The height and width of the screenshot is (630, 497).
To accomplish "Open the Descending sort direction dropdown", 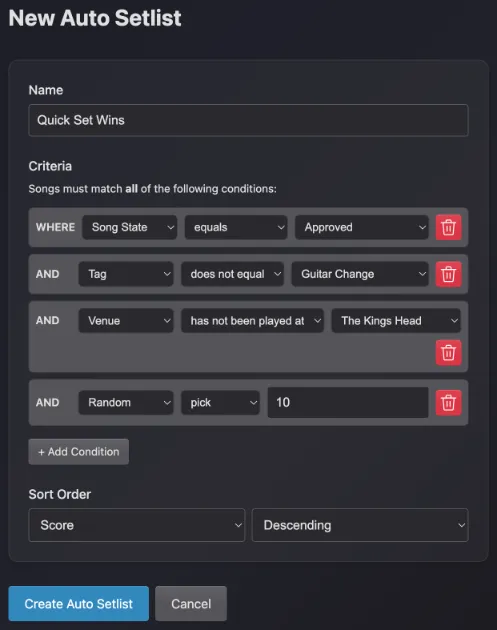I will tap(360, 525).
